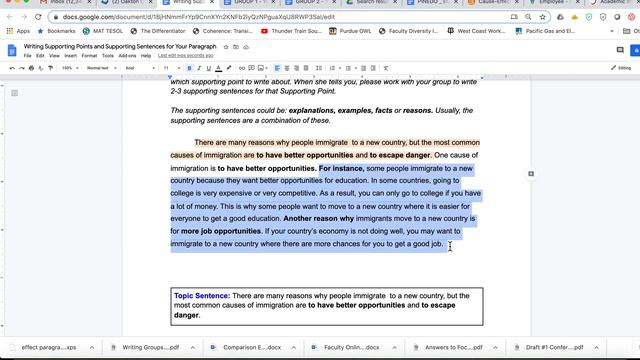Open The Differentiator bookmark
The width and height of the screenshot is (640, 360).
(x=158, y=31)
